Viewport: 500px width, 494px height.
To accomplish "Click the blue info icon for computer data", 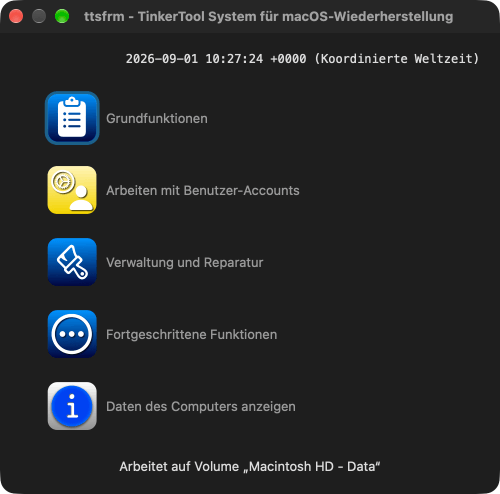I will point(72,406).
